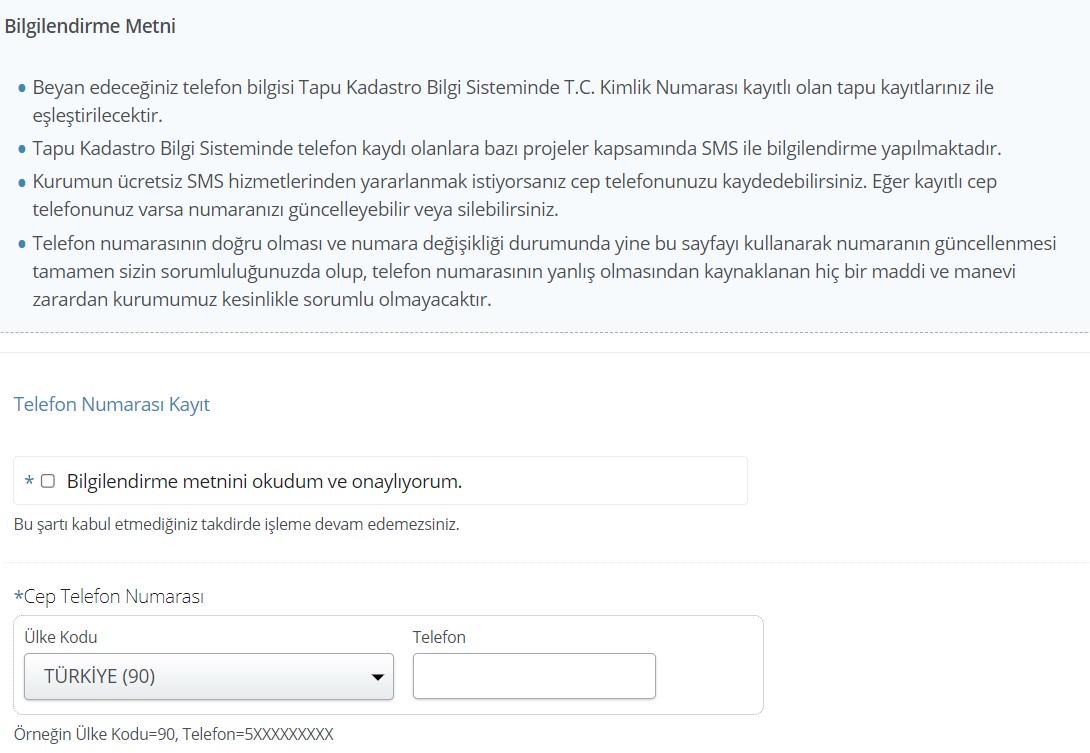Open the Ülke Kodu dropdown showing TÜRKİYE (90)

coord(208,677)
